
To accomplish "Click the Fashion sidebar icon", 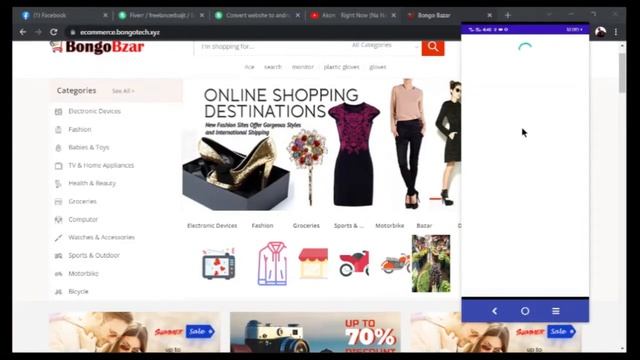I will click(58, 129).
